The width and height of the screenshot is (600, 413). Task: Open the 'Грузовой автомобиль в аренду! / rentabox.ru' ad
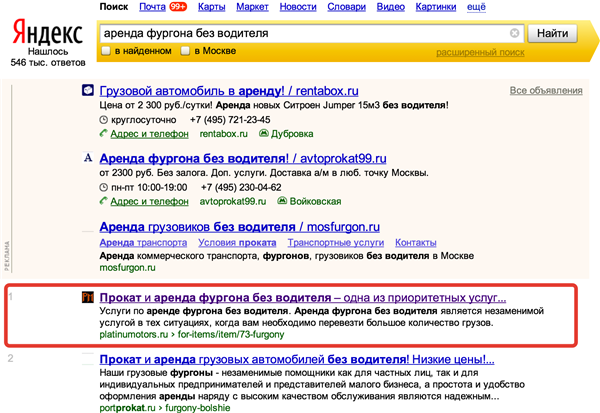coord(229,91)
